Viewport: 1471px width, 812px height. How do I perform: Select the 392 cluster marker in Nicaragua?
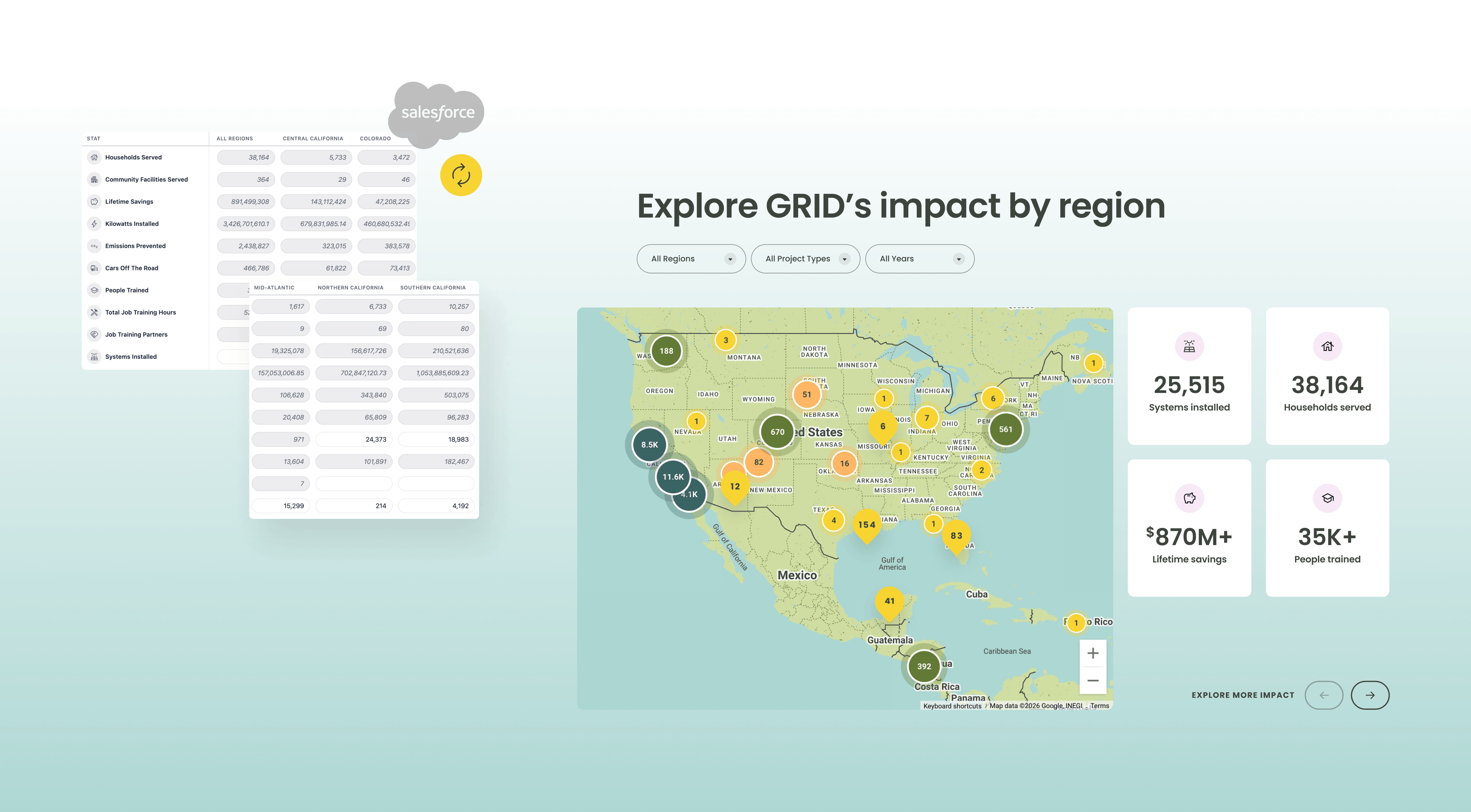[924, 666]
